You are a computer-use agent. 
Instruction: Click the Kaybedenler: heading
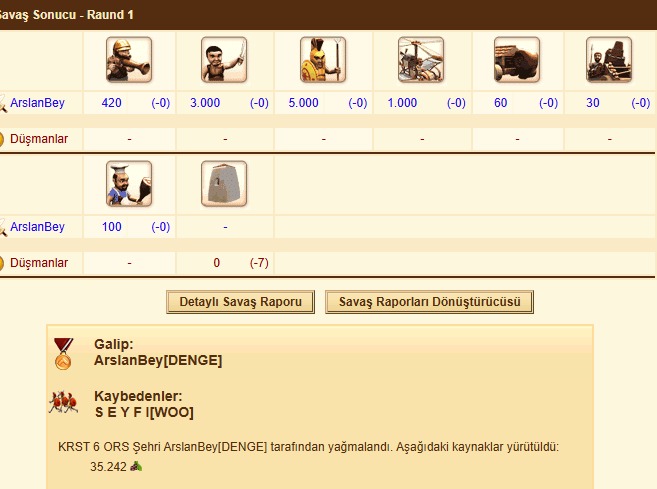click(138, 396)
